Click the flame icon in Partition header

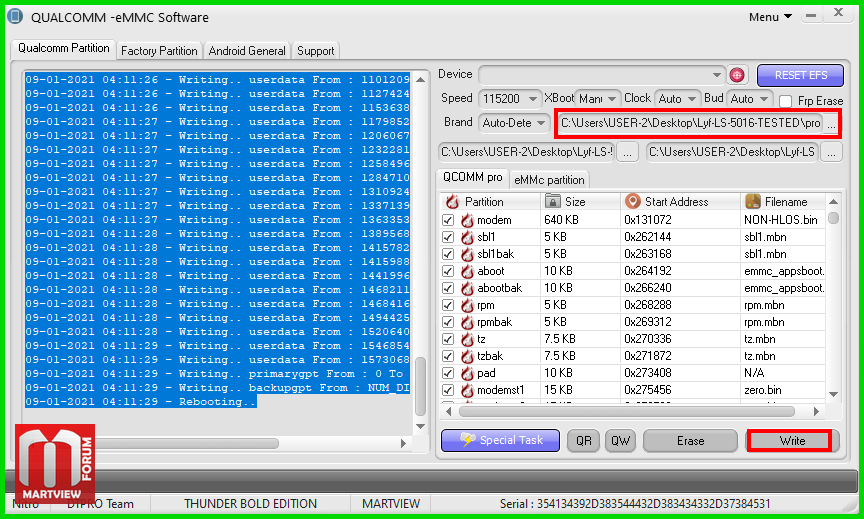452,202
